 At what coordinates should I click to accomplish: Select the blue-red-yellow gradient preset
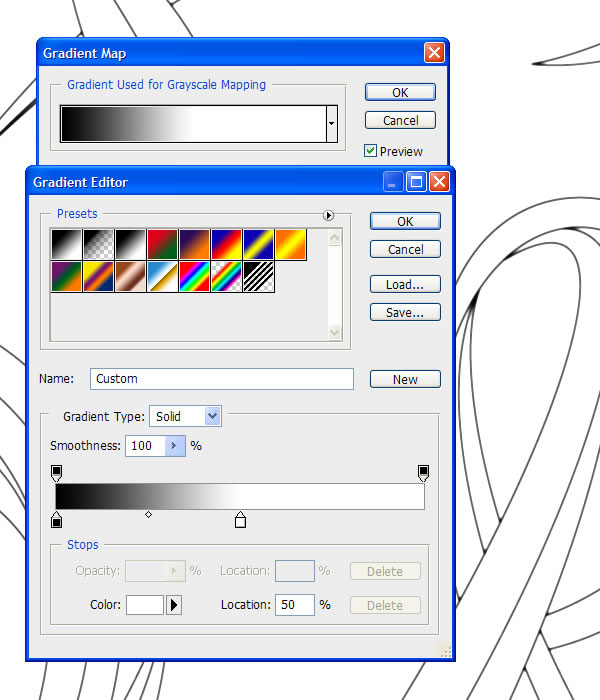click(x=227, y=244)
